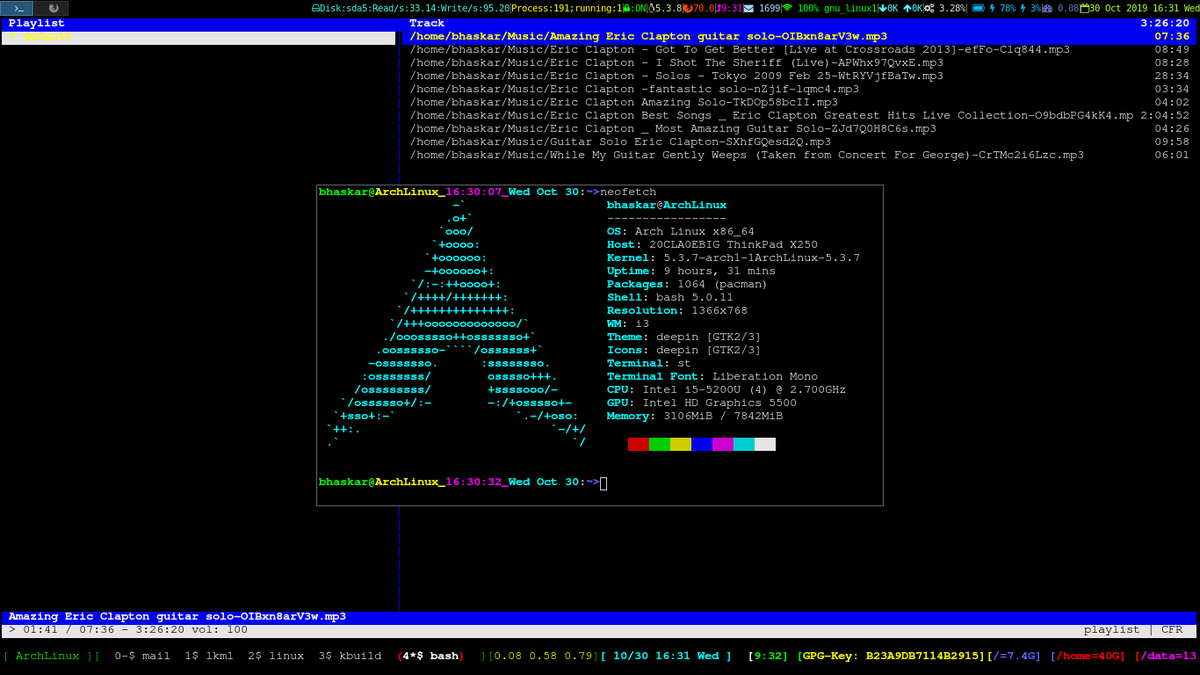This screenshot has width=1200, height=675.
Task: Select track Got To Get Better Crossroads 2013
Action: tap(798, 49)
